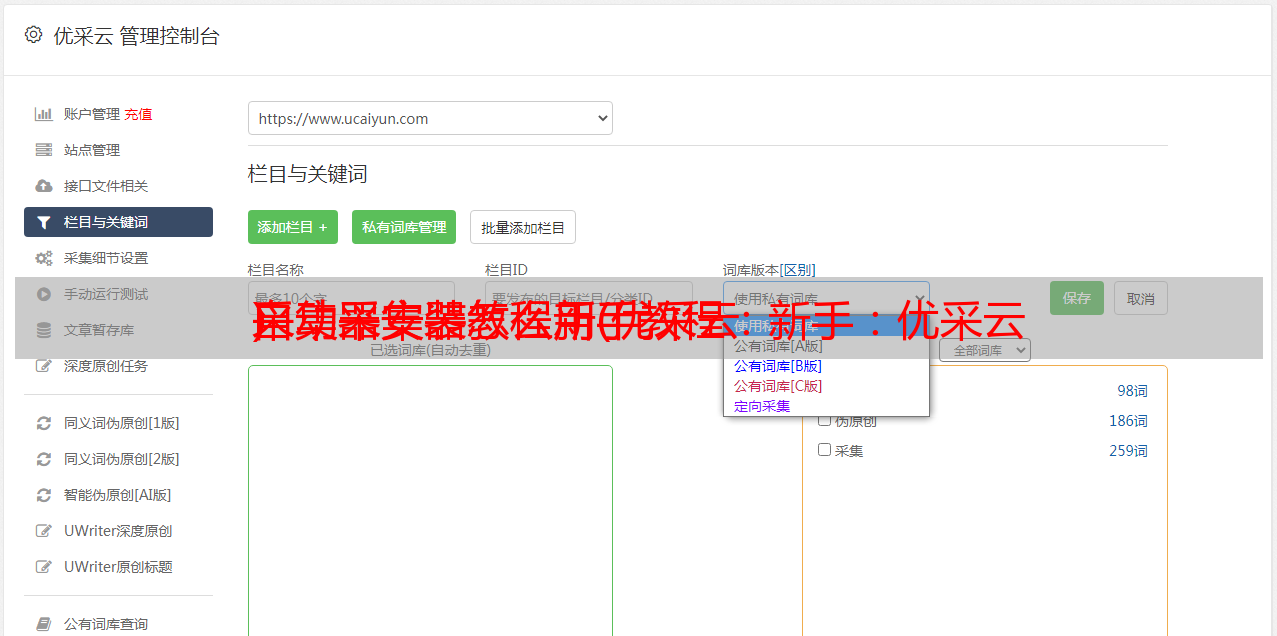Open the [区别] link
The width and height of the screenshot is (1277, 636).
[798, 270]
